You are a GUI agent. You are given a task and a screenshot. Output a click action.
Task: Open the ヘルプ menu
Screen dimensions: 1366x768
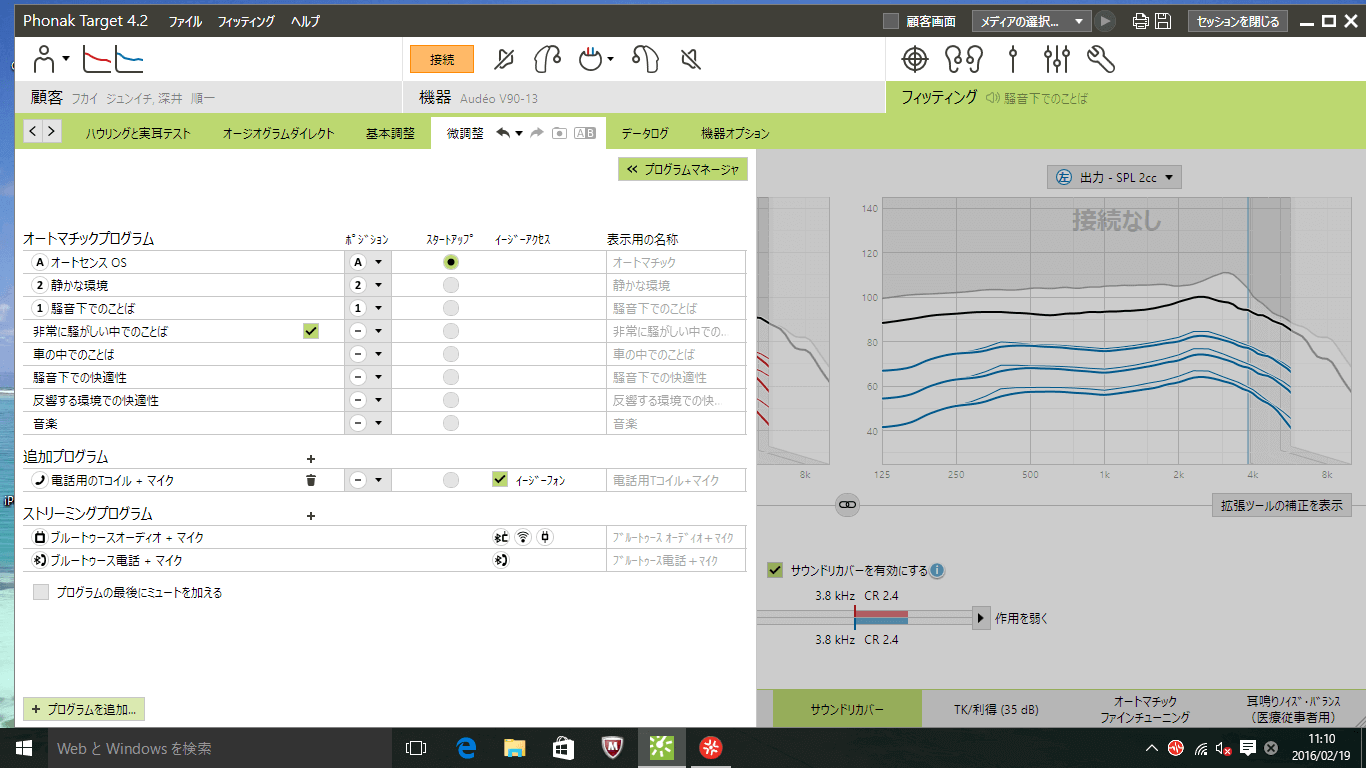coord(306,21)
